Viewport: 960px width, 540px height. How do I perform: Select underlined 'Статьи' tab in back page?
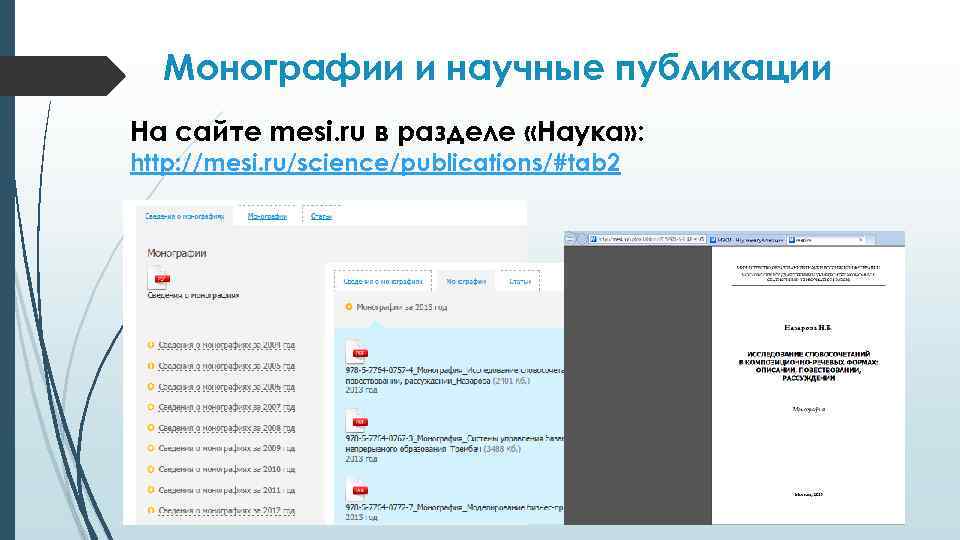(x=321, y=216)
